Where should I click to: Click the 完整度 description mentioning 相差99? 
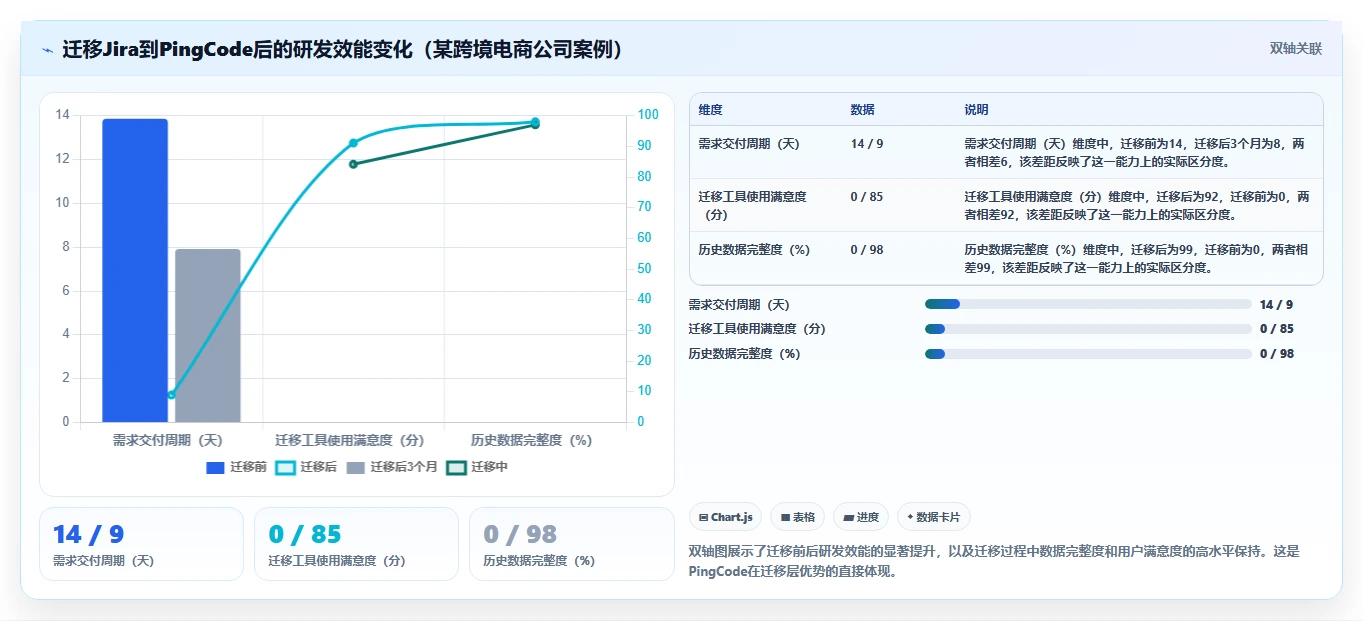1137,259
